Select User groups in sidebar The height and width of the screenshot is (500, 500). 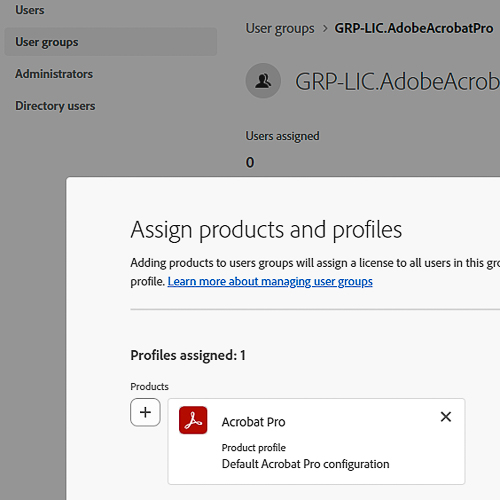(111, 42)
